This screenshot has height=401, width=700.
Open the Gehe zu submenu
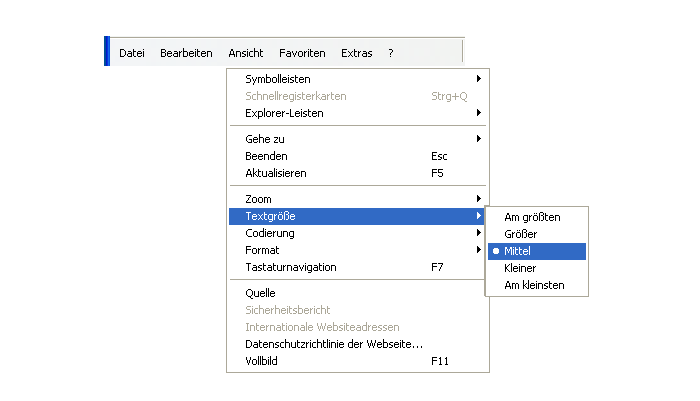358,139
